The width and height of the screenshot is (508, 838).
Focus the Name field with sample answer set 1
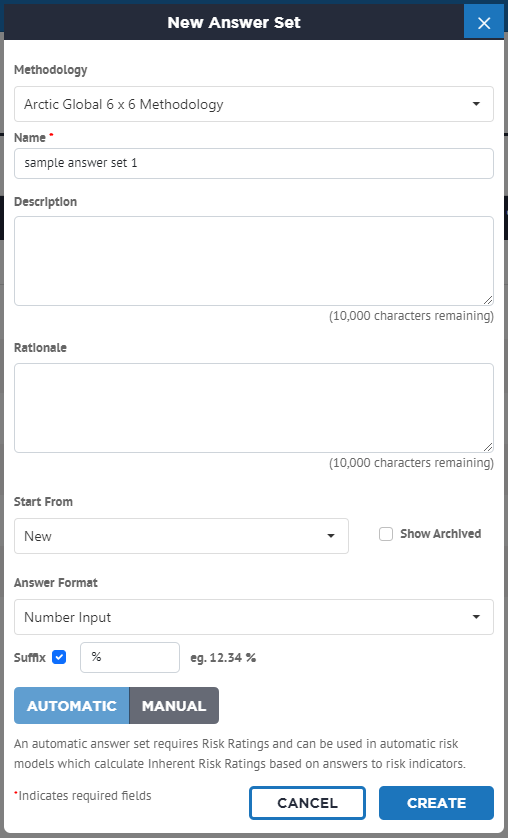tap(254, 163)
